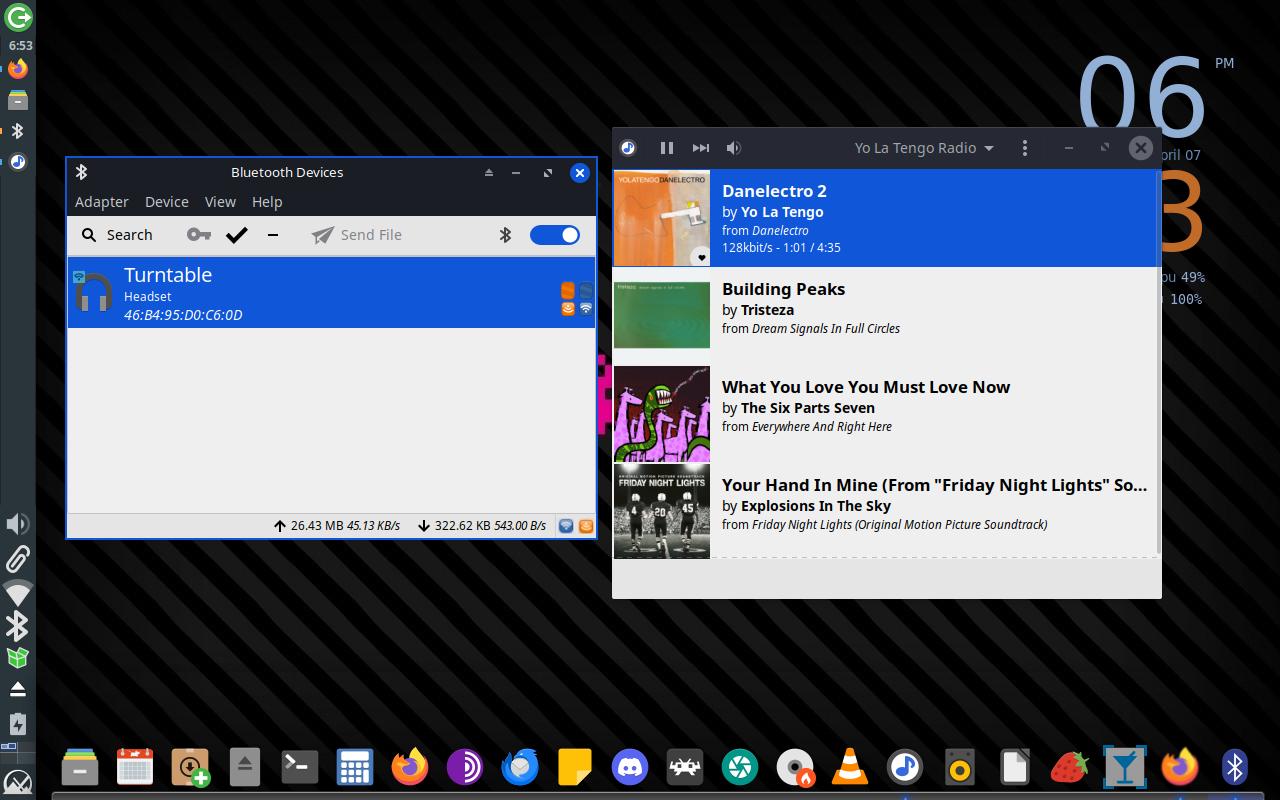Click the paperclip clipboard icon in side panel
This screenshot has height=800, width=1280.
[x=18, y=558]
